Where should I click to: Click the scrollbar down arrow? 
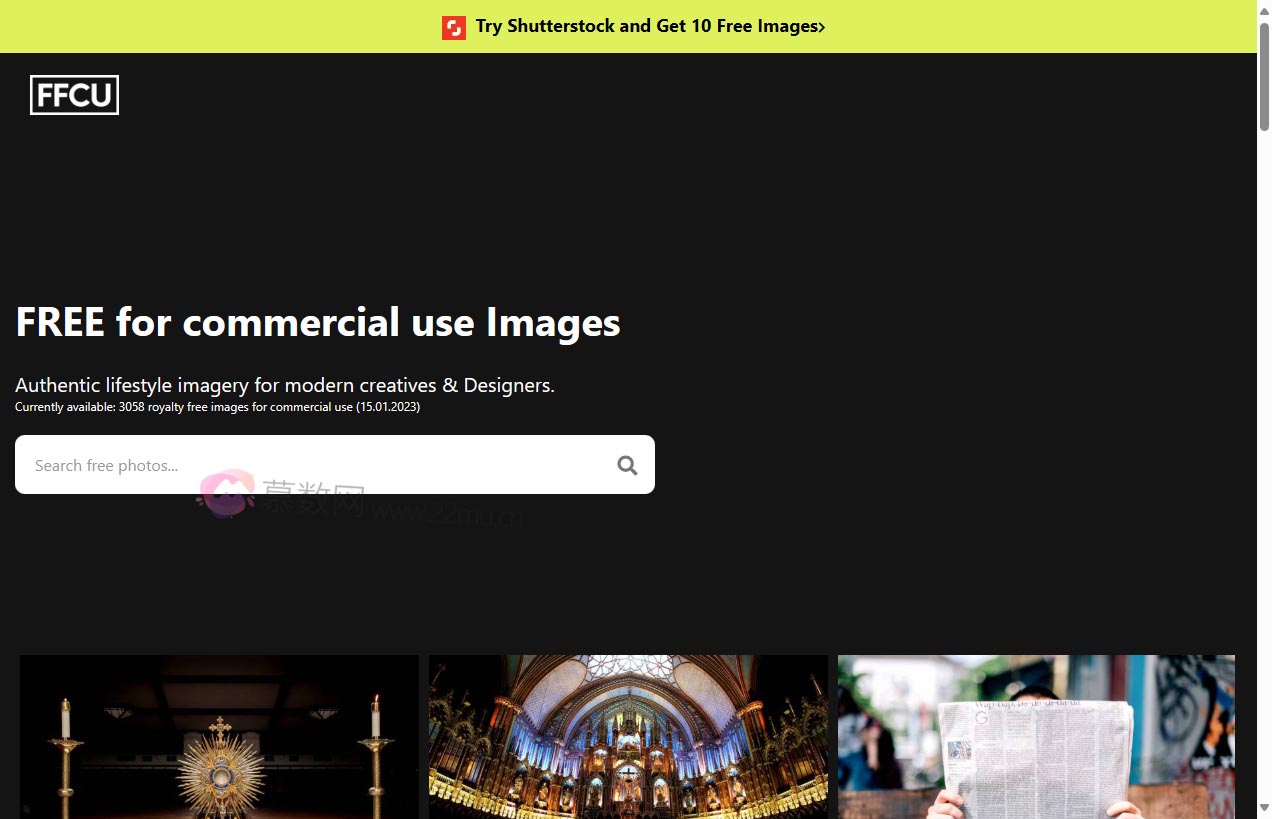coord(1264,808)
